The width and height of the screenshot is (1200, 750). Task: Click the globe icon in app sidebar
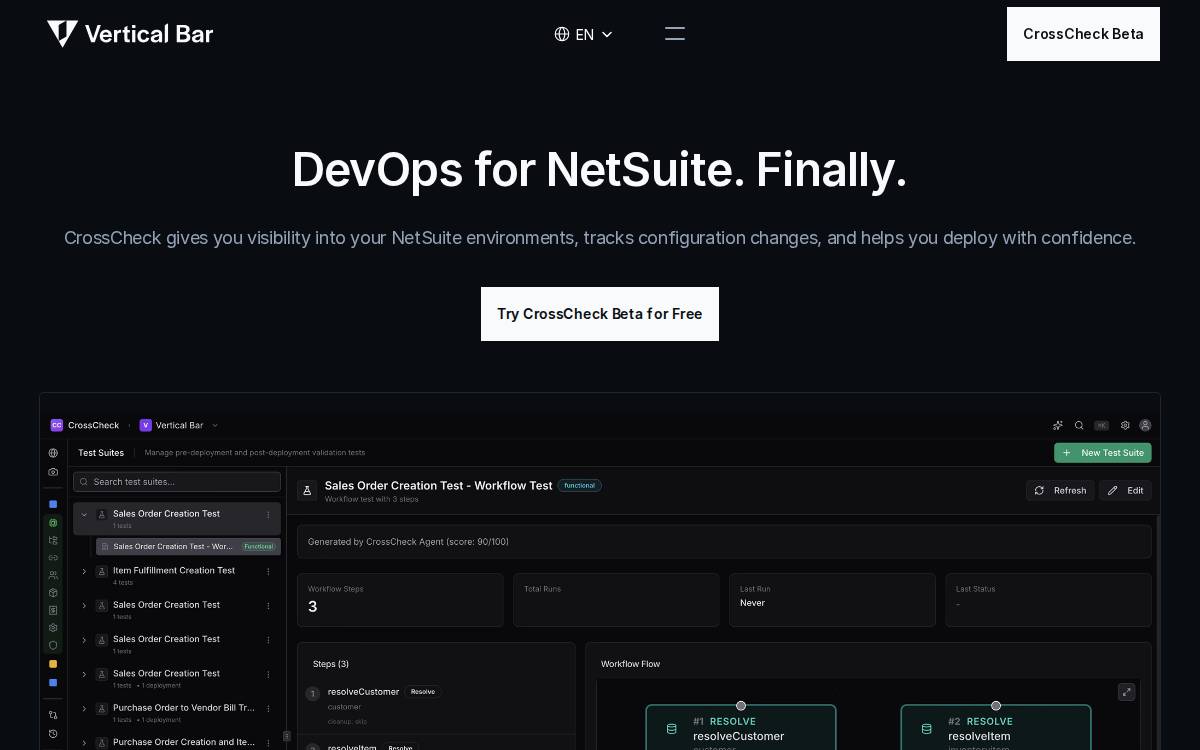[53, 453]
